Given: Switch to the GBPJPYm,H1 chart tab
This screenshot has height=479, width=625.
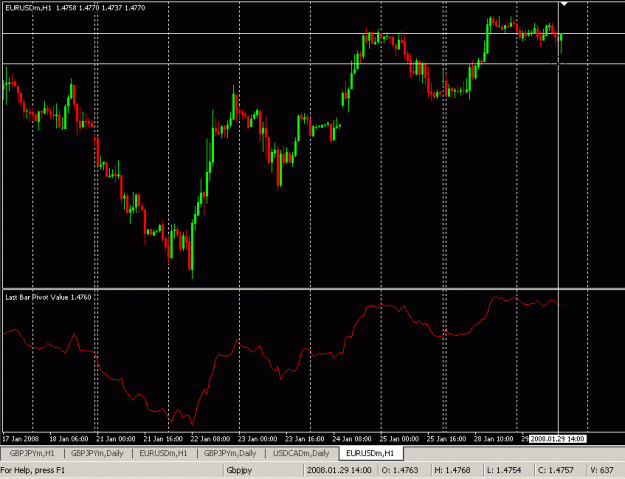Looking at the screenshot, I should [x=32, y=453].
